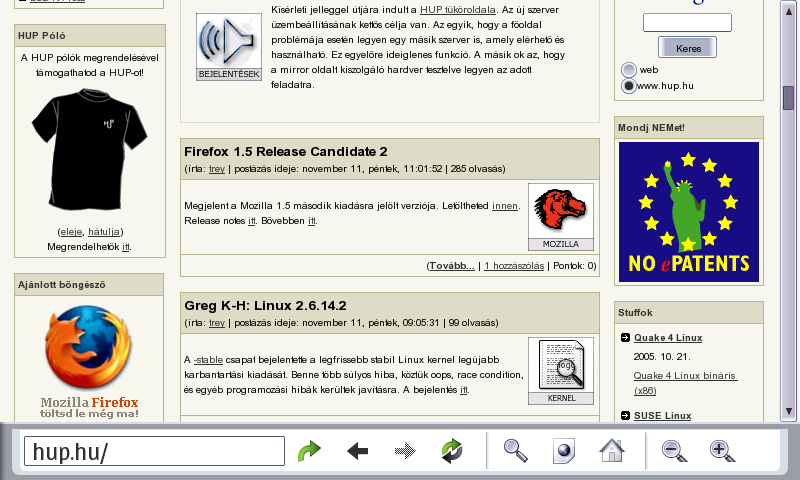This screenshot has width=800, height=480.
Task: Click the Megrendelhetők itt link
Action: pyautogui.click(x=126, y=247)
